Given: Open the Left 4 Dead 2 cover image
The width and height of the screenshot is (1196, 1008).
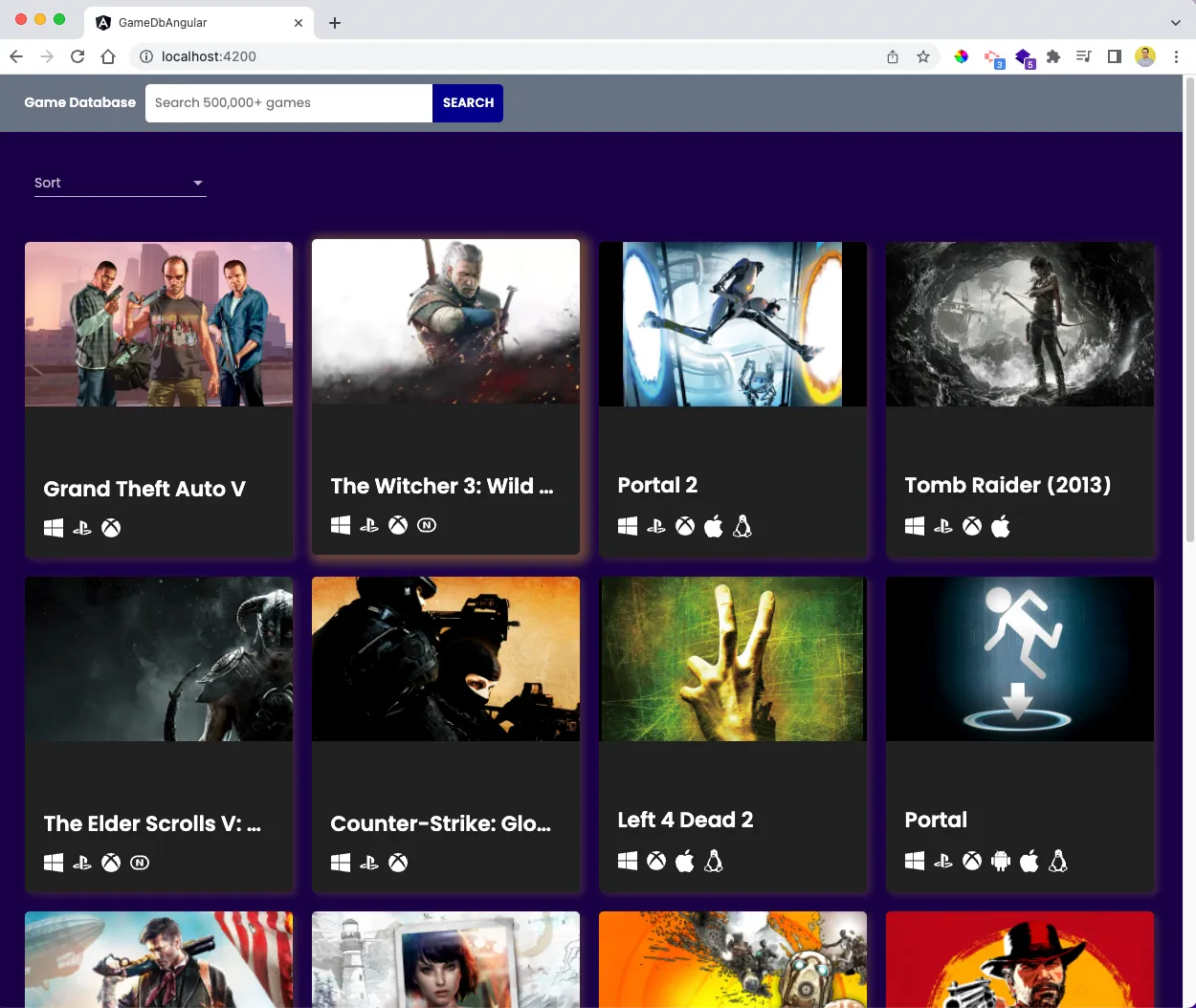Looking at the screenshot, I should (733, 659).
